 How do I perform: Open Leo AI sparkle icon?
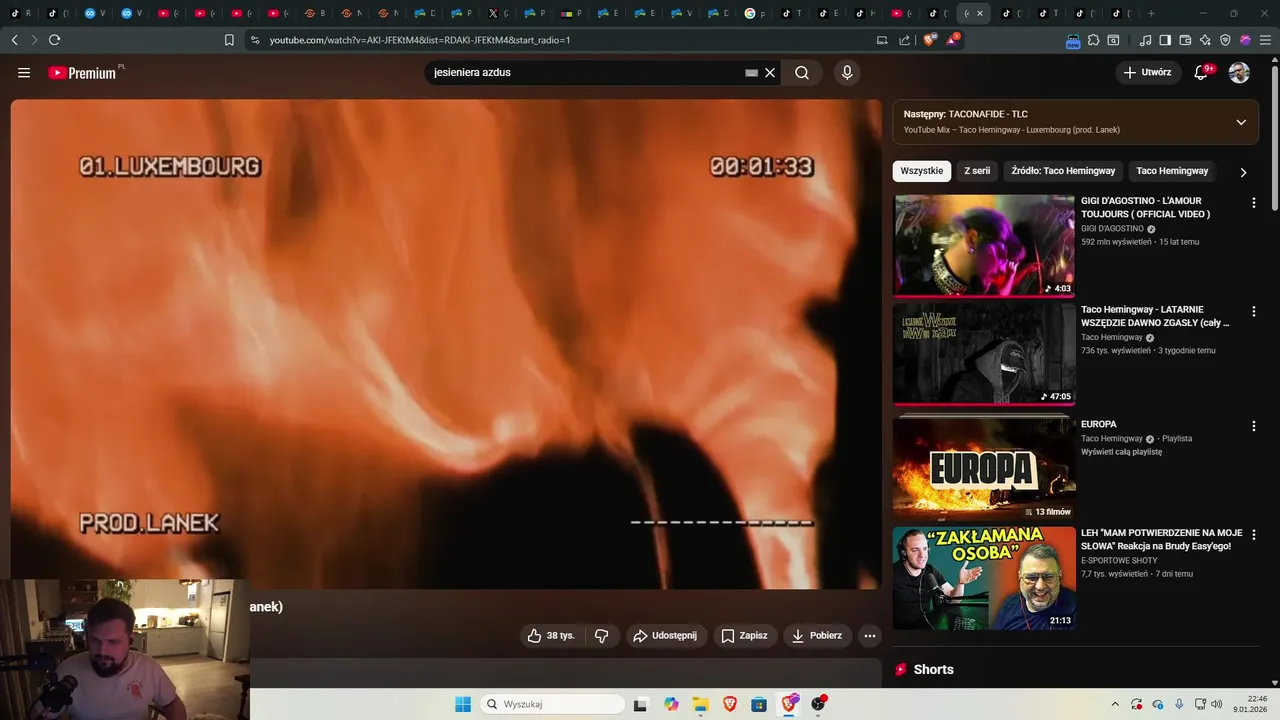(1205, 40)
